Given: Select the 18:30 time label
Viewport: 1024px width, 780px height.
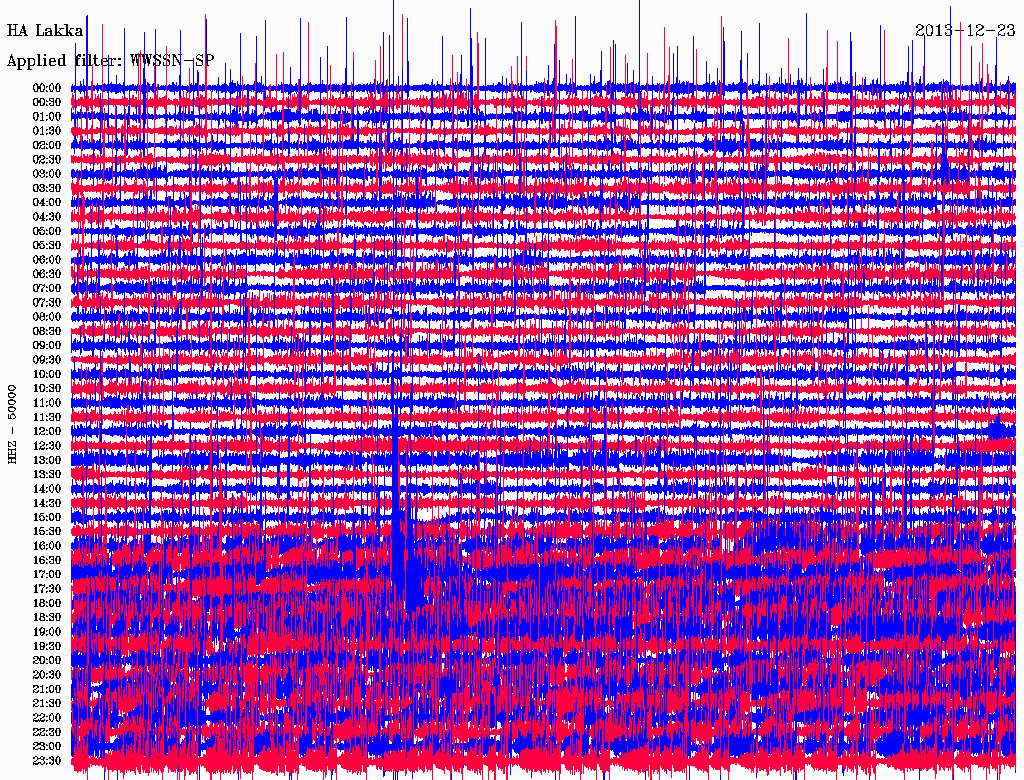Looking at the screenshot, I should coord(47,617).
